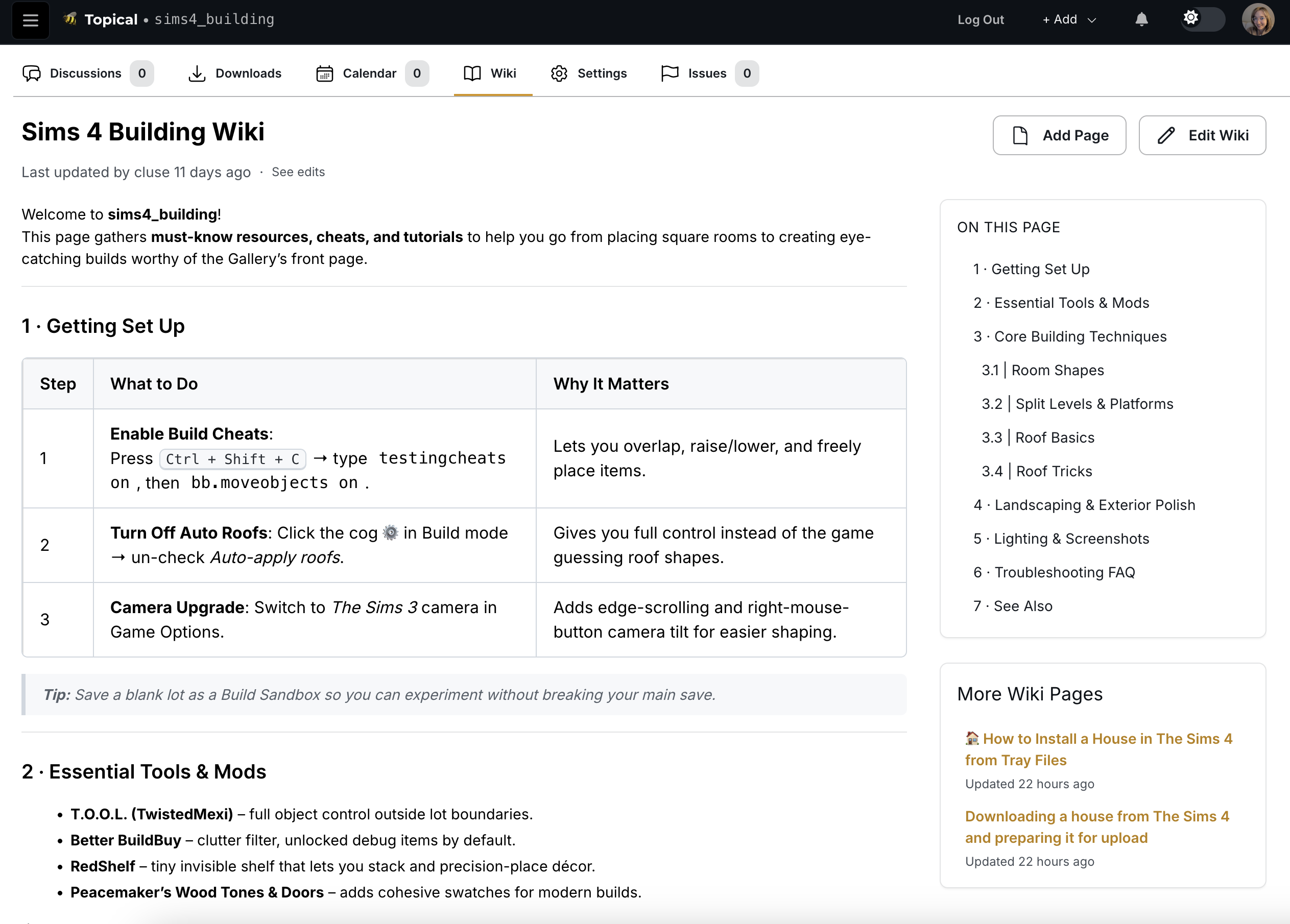Click the Issues count badge
This screenshot has width=1290, height=924.
pos(747,74)
